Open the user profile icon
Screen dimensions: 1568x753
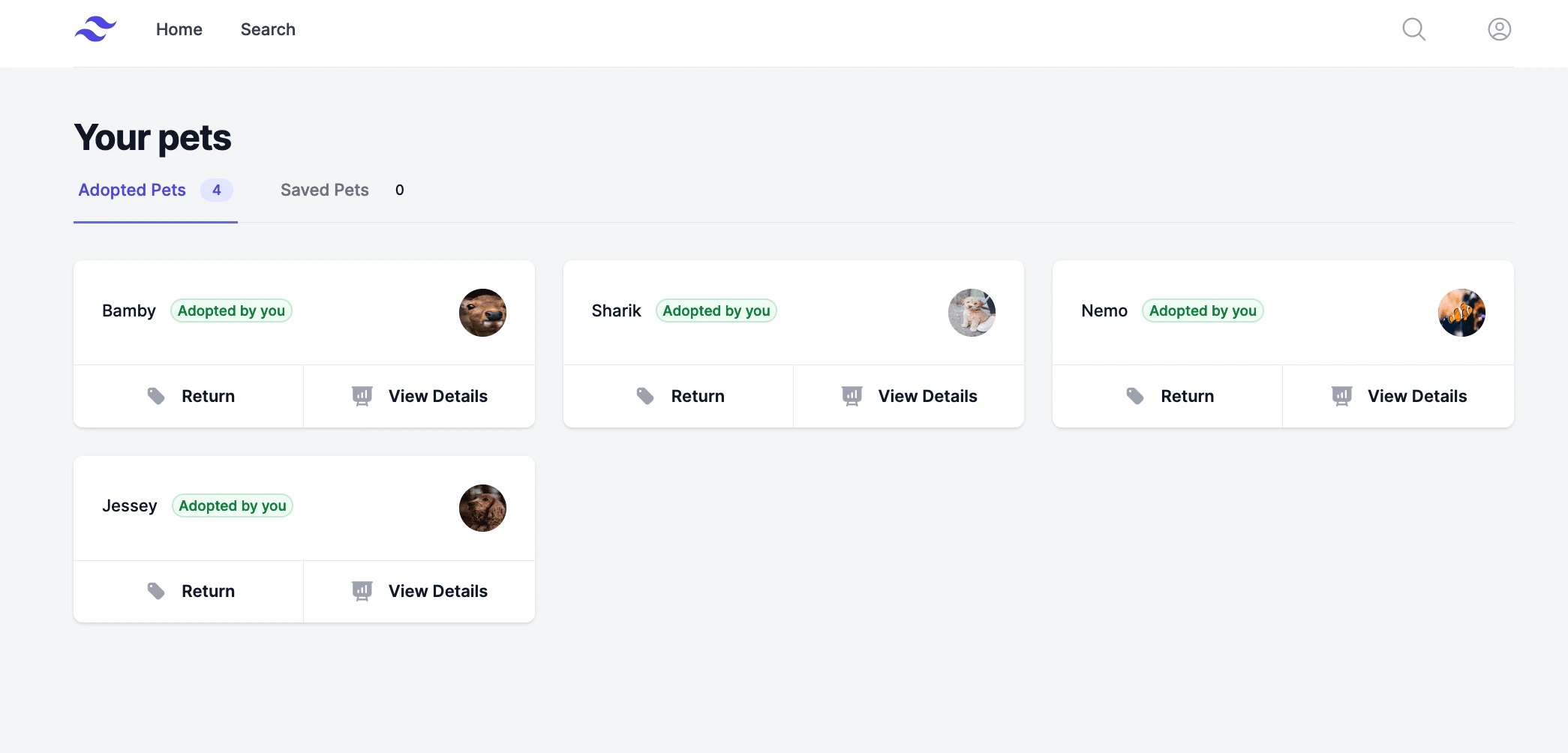1499,29
